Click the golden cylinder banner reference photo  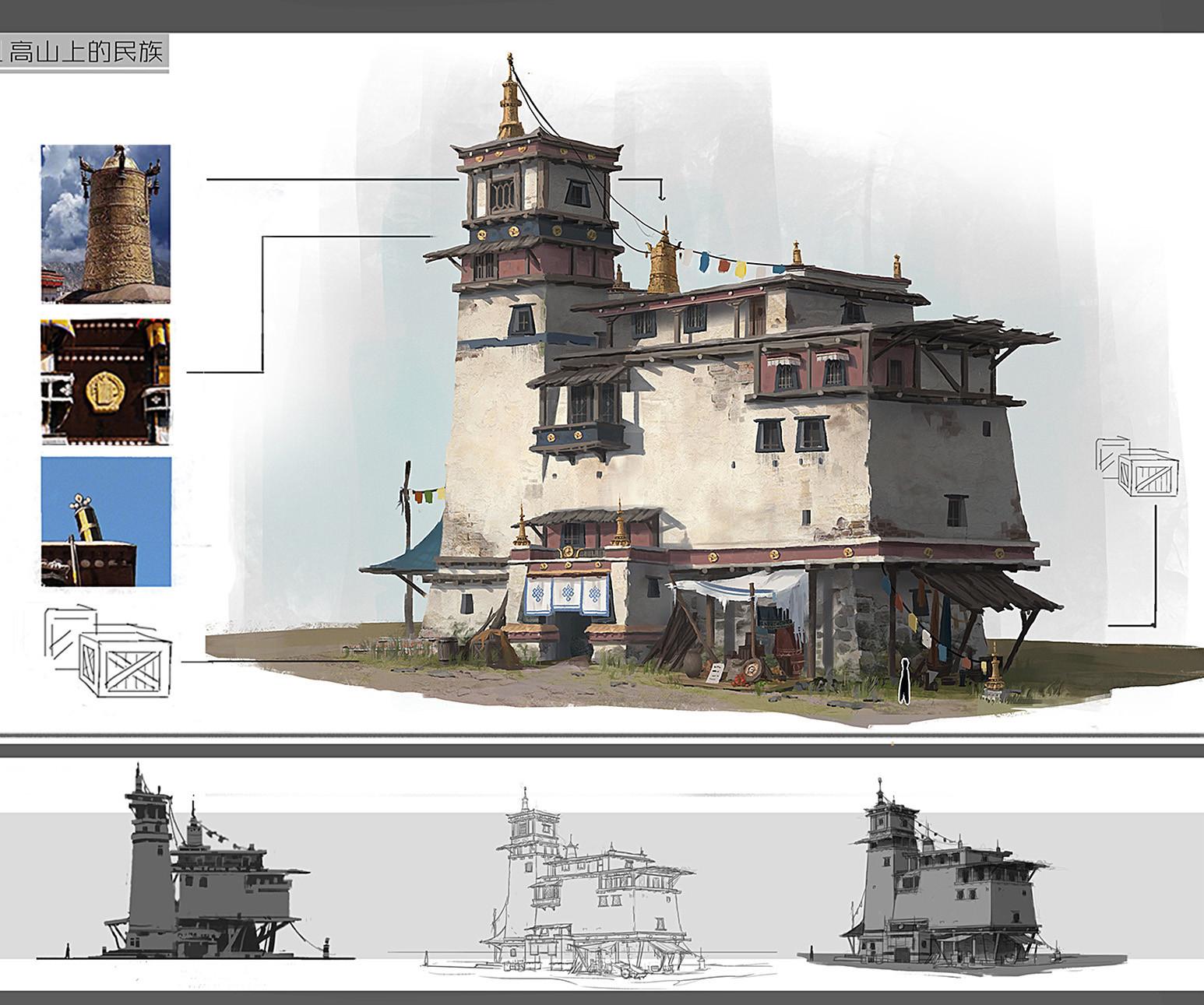(106, 223)
